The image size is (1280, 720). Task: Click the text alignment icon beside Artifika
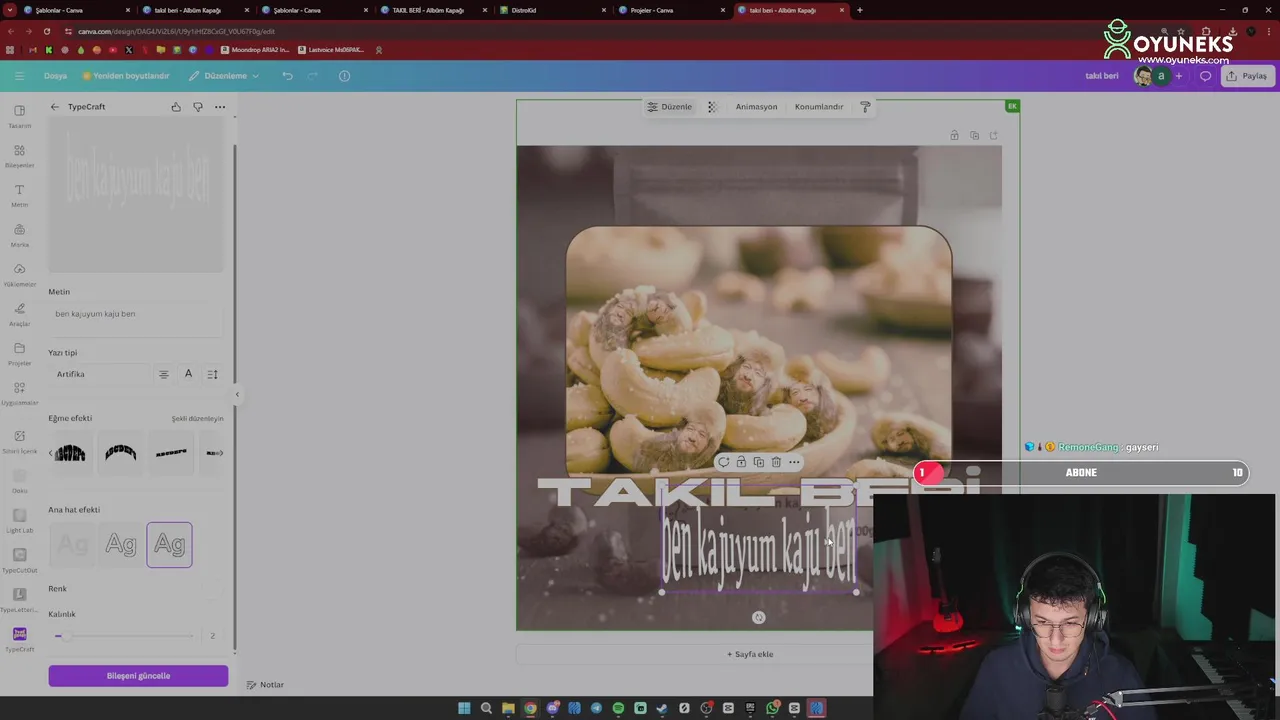[164, 374]
